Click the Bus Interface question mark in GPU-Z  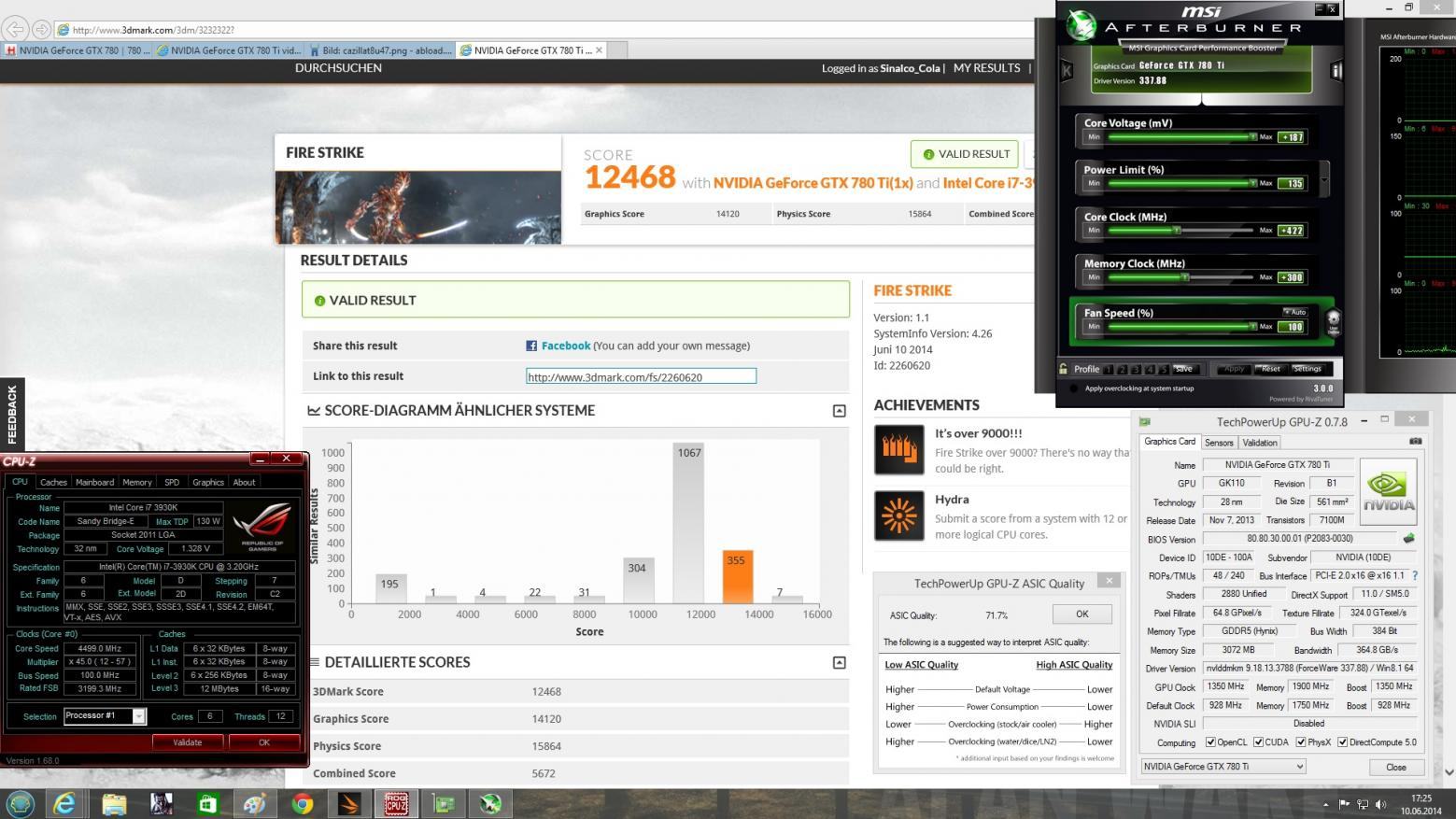coord(1414,575)
